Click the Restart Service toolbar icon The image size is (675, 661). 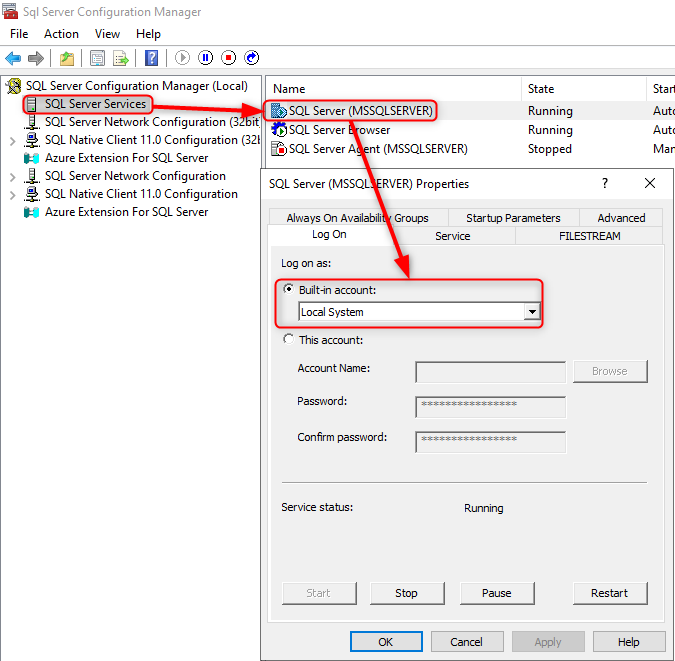[x=251, y=58]
